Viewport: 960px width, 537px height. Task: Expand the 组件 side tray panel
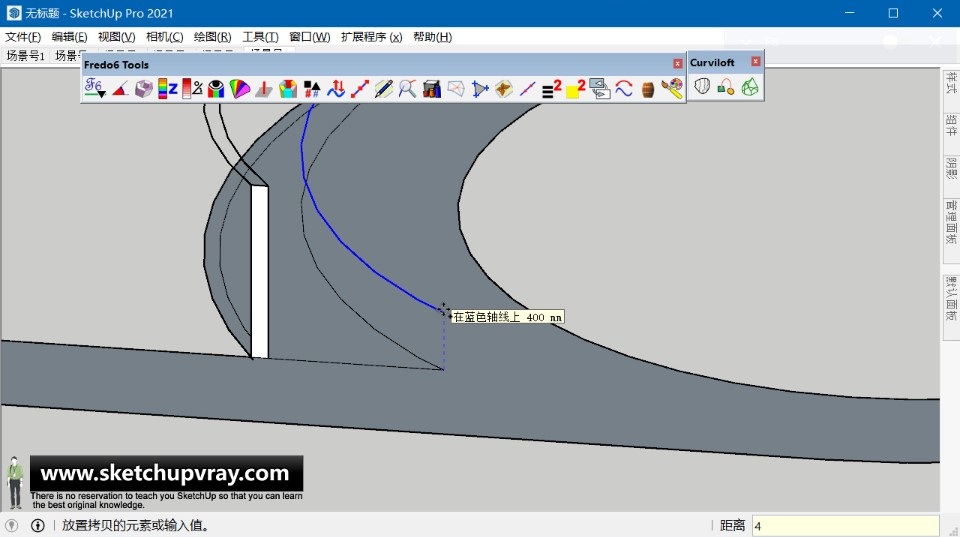(951, 126)
